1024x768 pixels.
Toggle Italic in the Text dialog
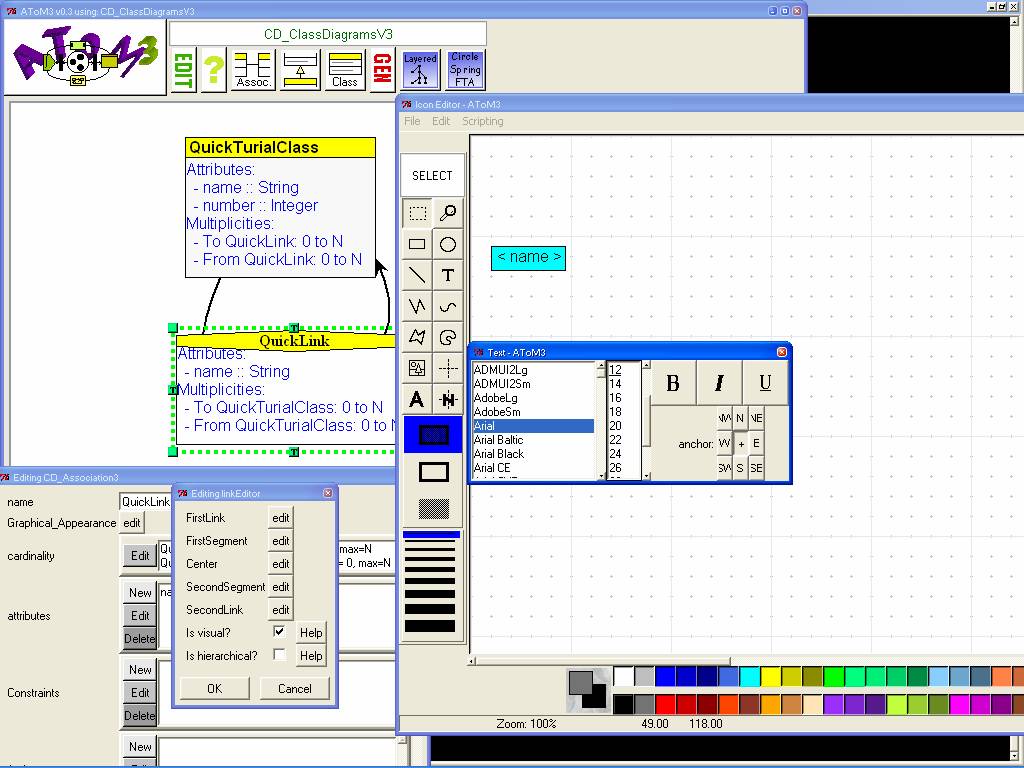coord(719,383)
